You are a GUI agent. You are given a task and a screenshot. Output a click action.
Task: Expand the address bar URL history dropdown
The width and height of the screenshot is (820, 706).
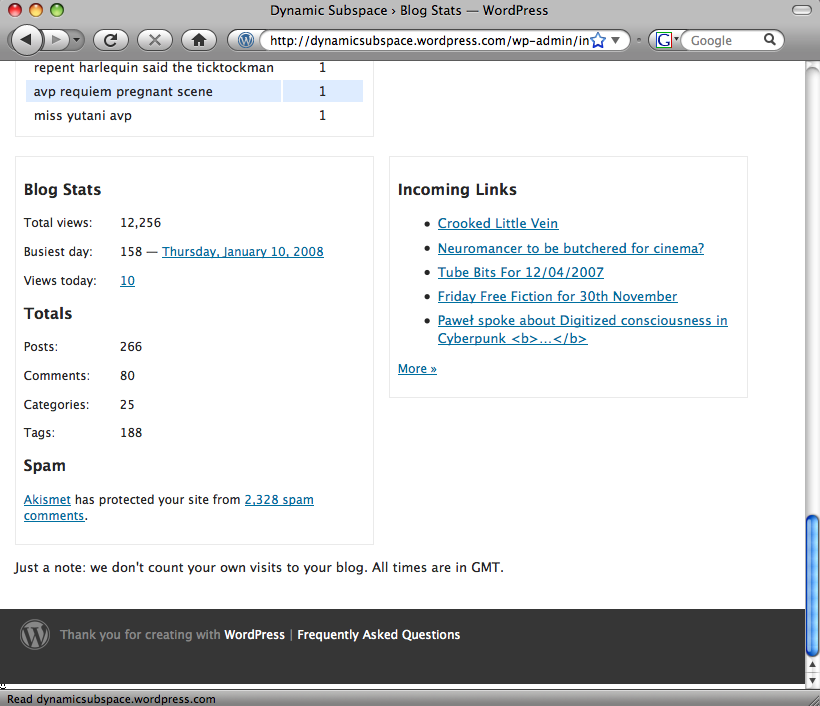click(617, 40)
